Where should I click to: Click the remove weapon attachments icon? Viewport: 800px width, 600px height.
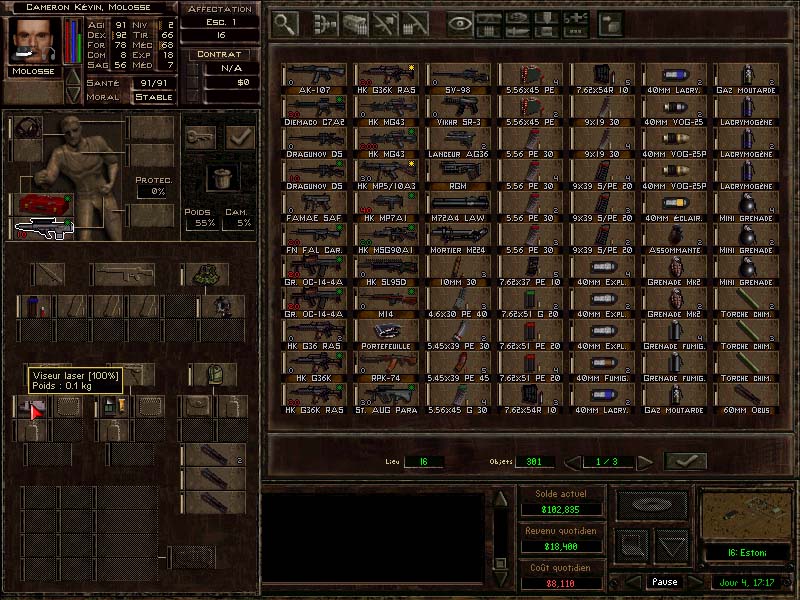(x=385, y=24)
